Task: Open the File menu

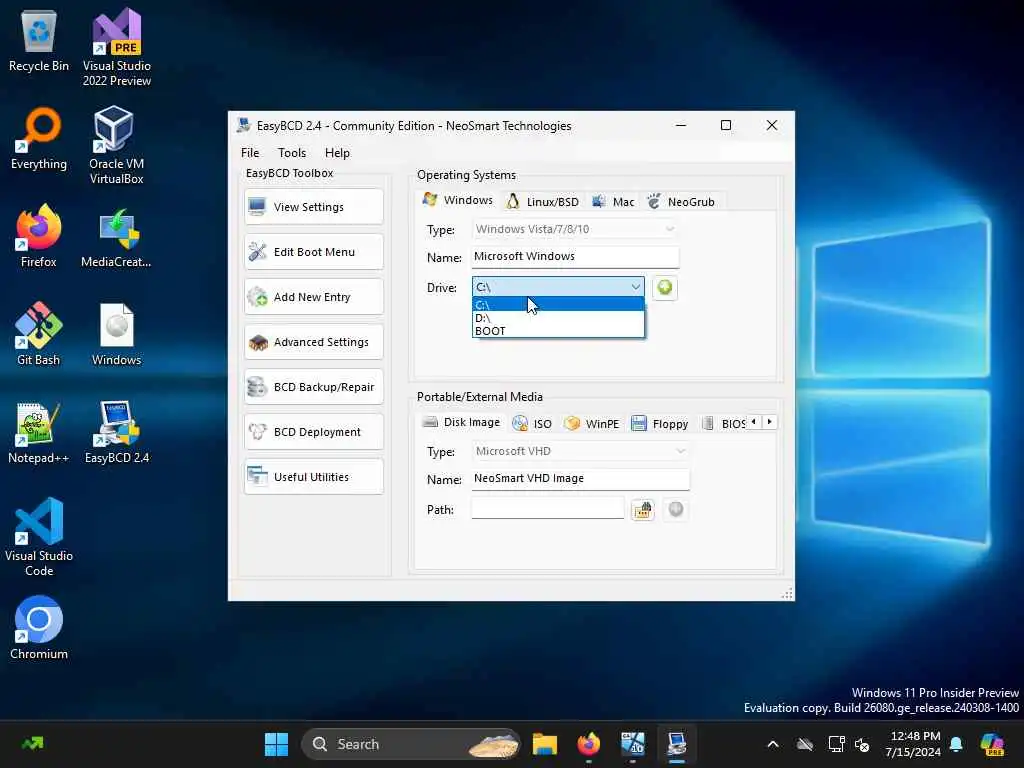Action: (x=250, y=153)
